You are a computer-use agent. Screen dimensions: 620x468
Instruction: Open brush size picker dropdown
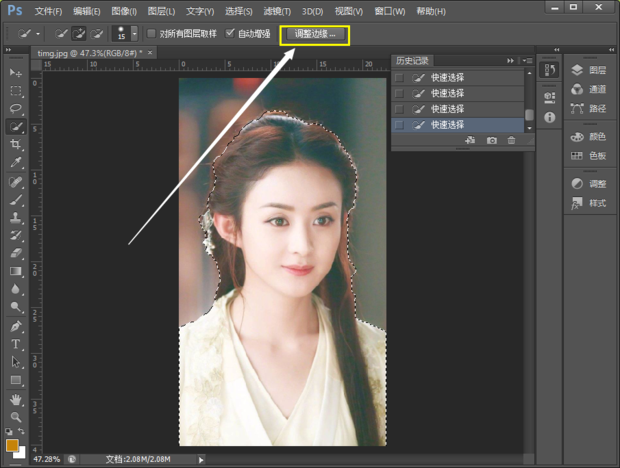point(134,34)
